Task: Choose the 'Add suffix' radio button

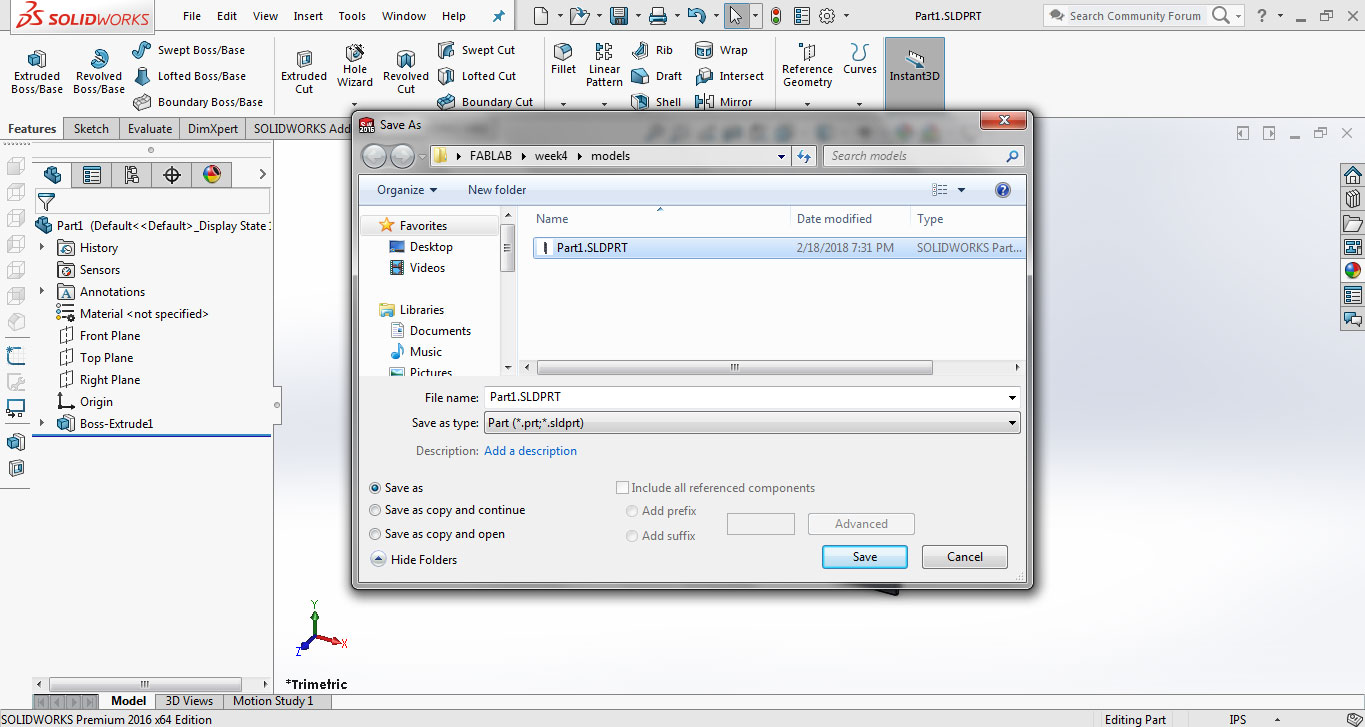Action: pos(632,536)
